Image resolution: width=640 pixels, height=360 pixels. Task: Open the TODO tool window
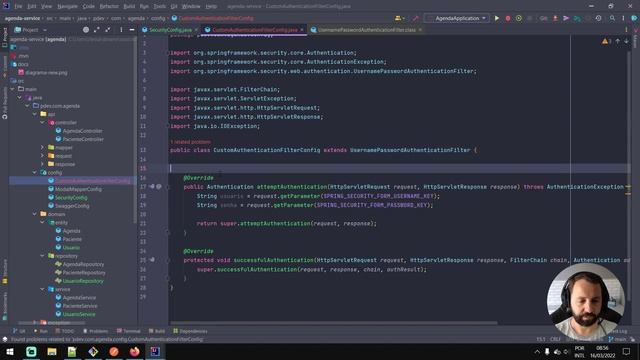coord(65,331)
